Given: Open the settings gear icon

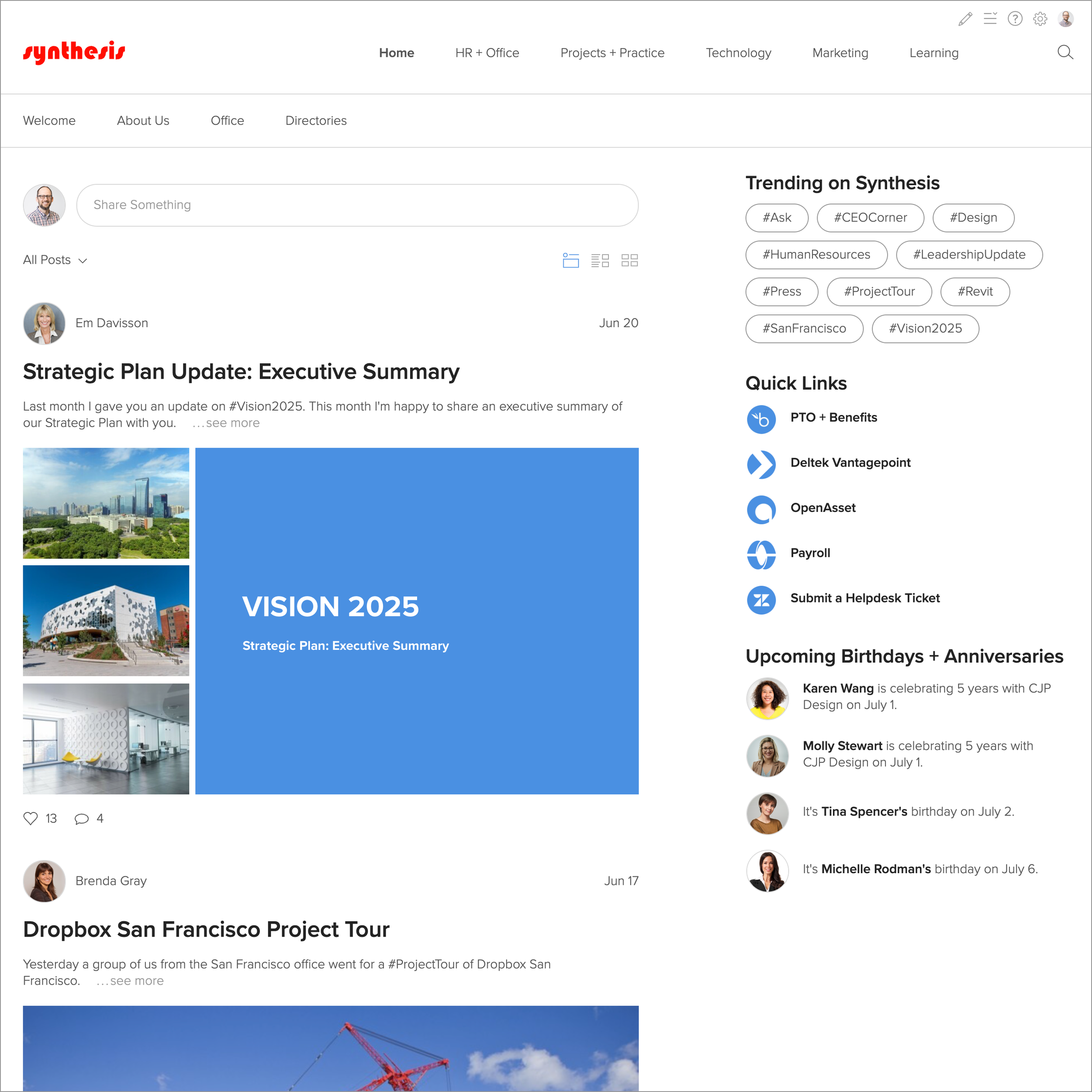Looking at the screenshot, I should [1040, 19].
